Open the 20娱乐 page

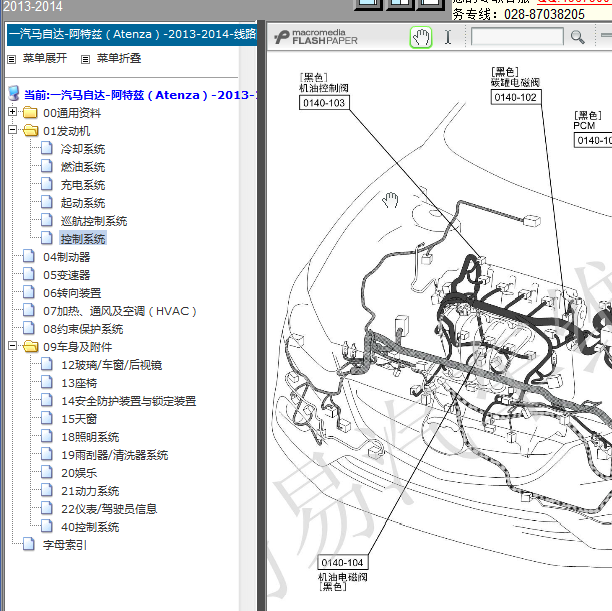79,472
